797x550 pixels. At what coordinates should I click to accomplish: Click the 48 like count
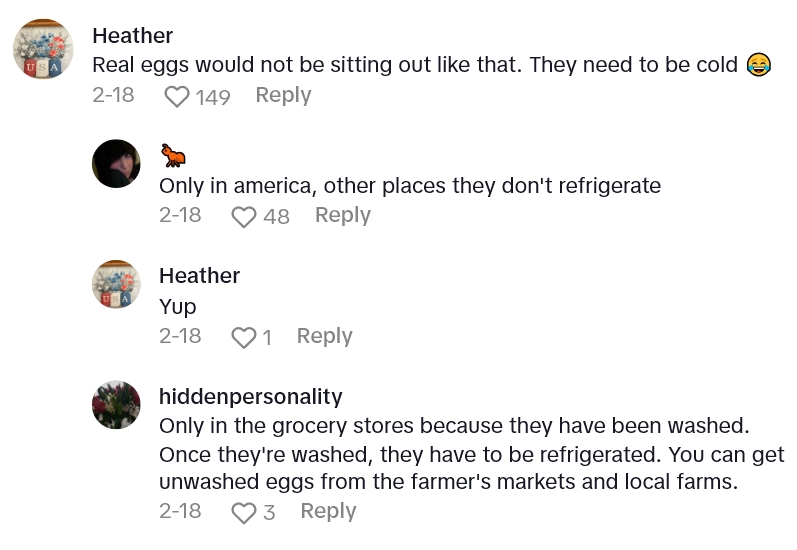coord(277,217)
